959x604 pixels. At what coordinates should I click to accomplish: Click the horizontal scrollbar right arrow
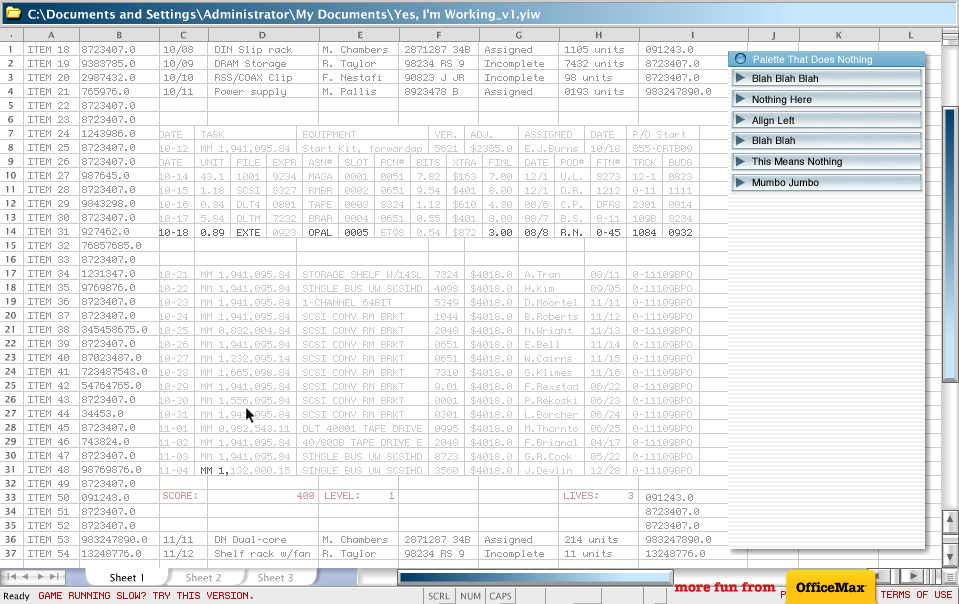coord(913,576)
